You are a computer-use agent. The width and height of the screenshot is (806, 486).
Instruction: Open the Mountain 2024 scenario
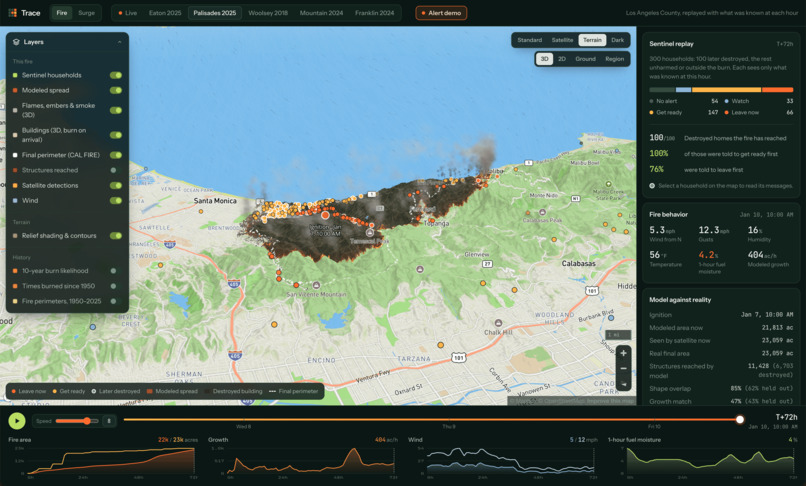click(321, 13)
